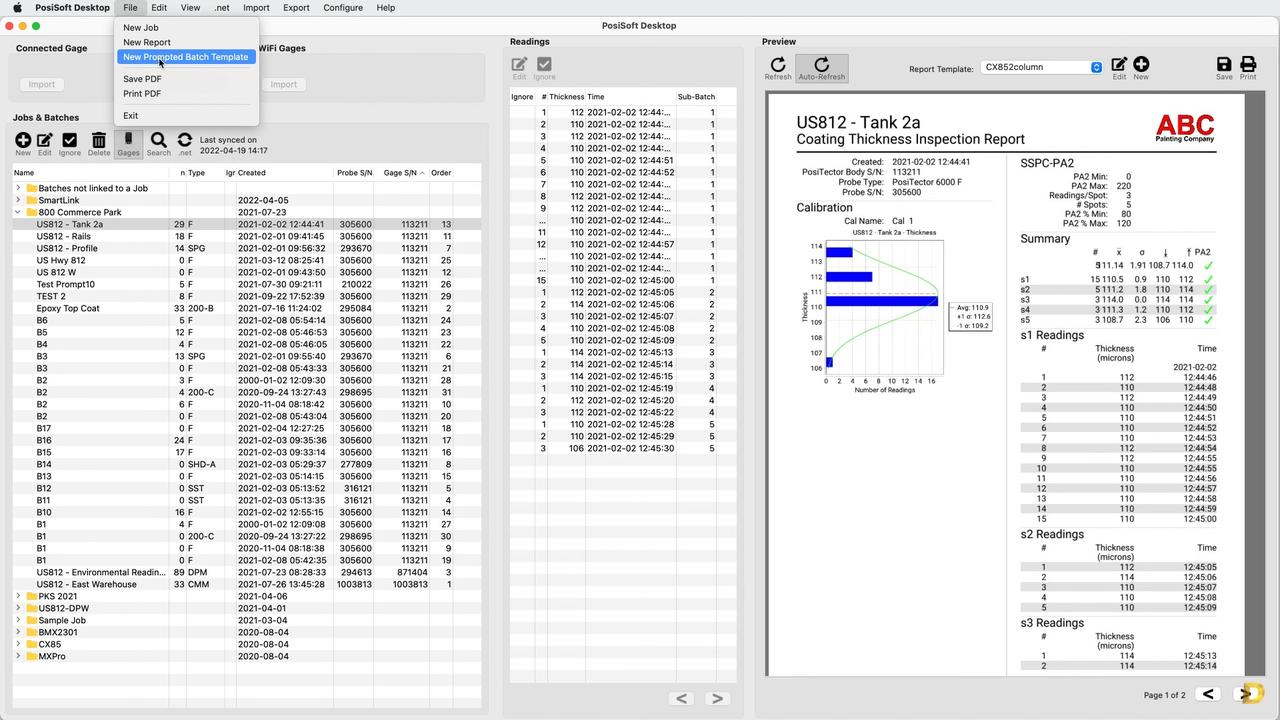The image size is (1280, 720).
Task: Expand the PKS 2021 folder
Action: [x=18, y=596]
